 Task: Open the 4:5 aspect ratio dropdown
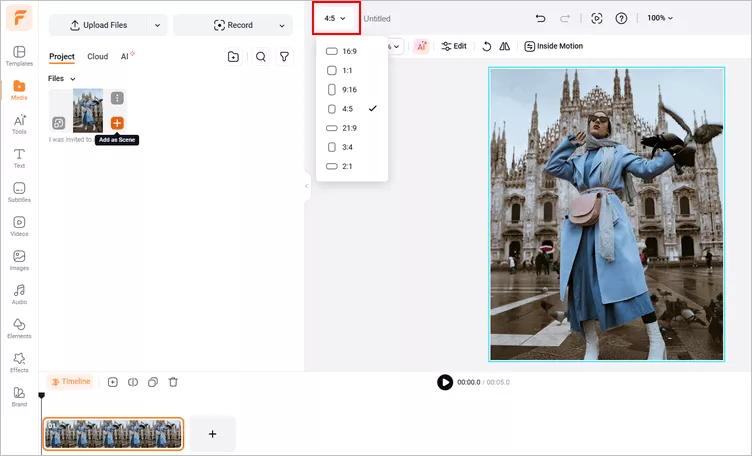335,18
